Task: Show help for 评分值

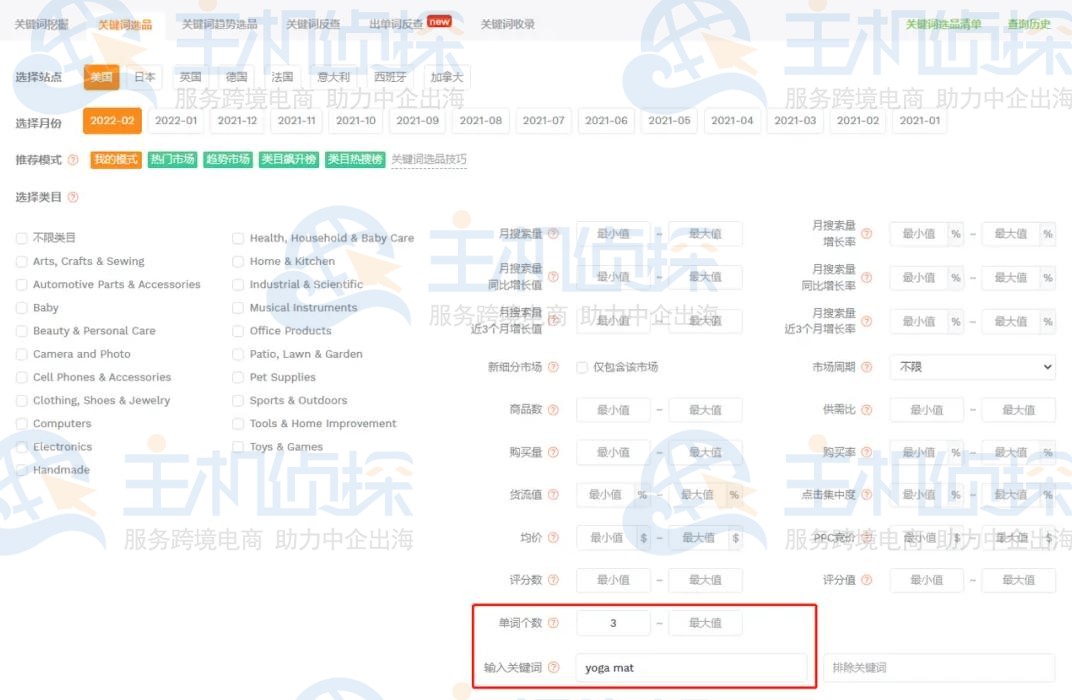Action: 867,580
